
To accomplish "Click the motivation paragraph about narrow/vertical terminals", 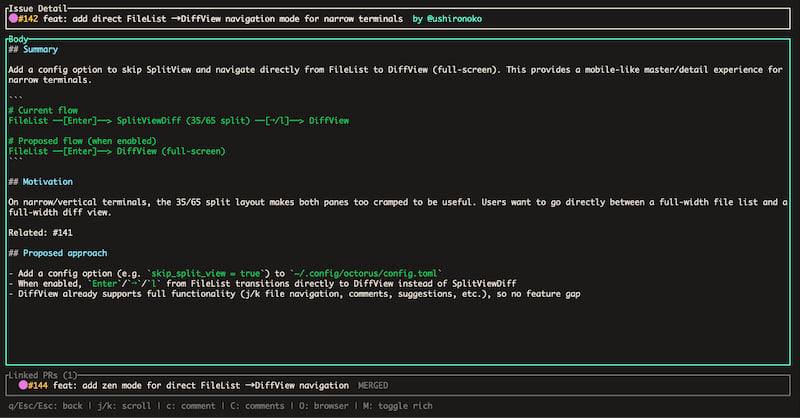I will (398, 207).
